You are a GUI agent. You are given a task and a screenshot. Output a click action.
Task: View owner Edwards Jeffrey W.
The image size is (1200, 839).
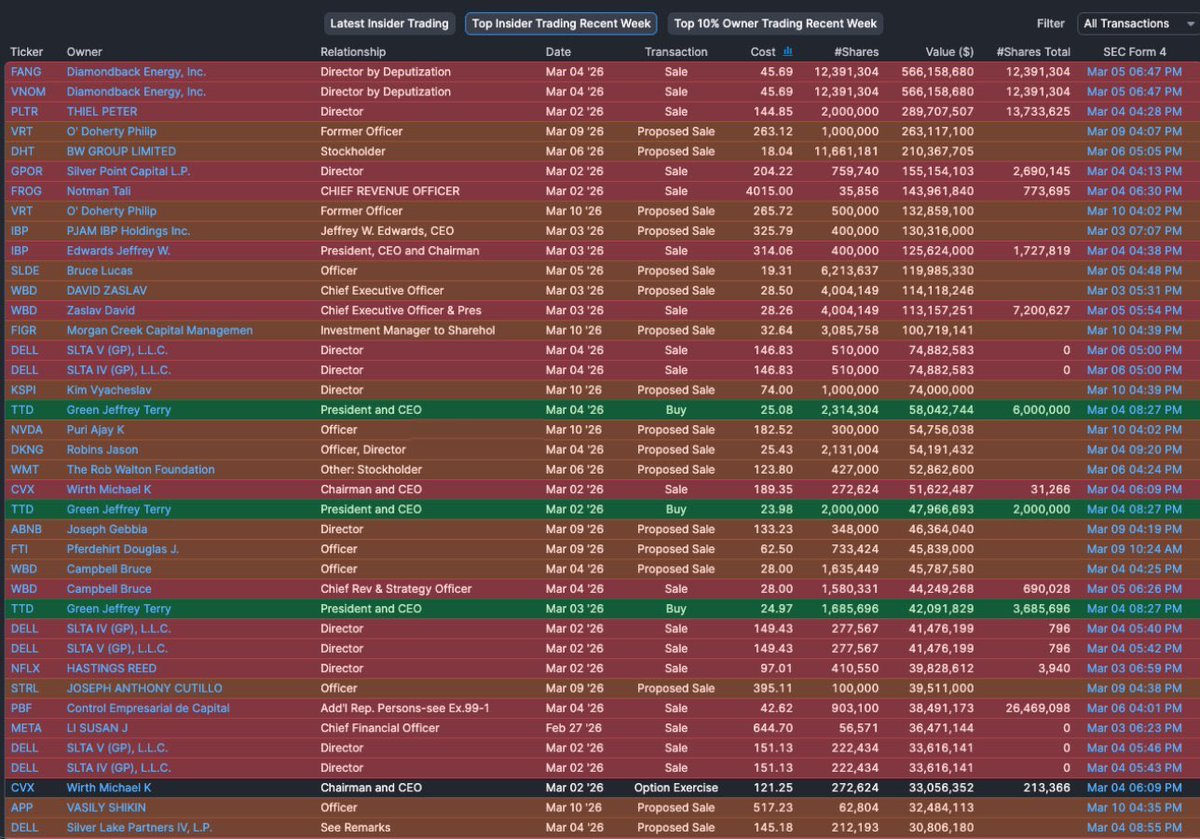[x=118, y=251]
